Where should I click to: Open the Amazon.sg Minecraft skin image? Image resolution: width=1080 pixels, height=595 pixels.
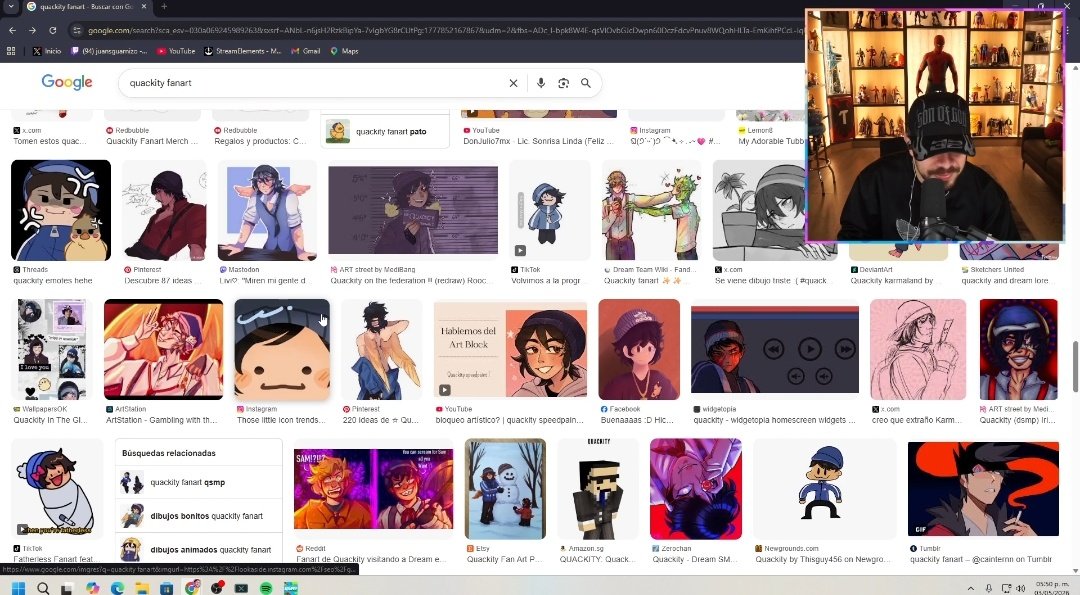click(x=599, y=488)
